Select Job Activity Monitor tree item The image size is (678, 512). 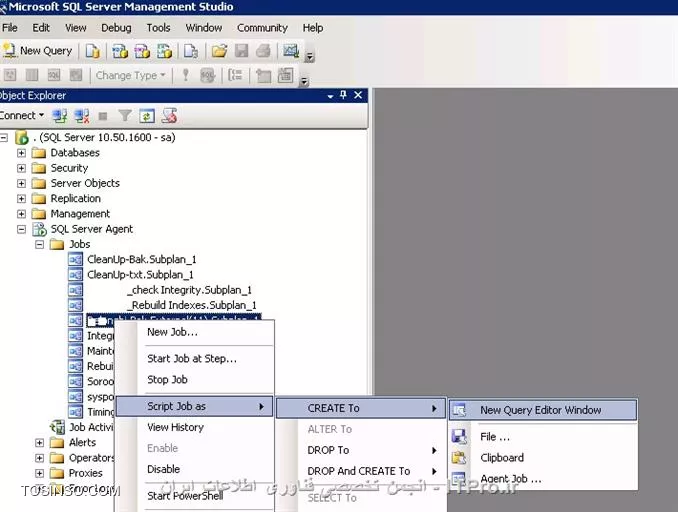[91, 427]
